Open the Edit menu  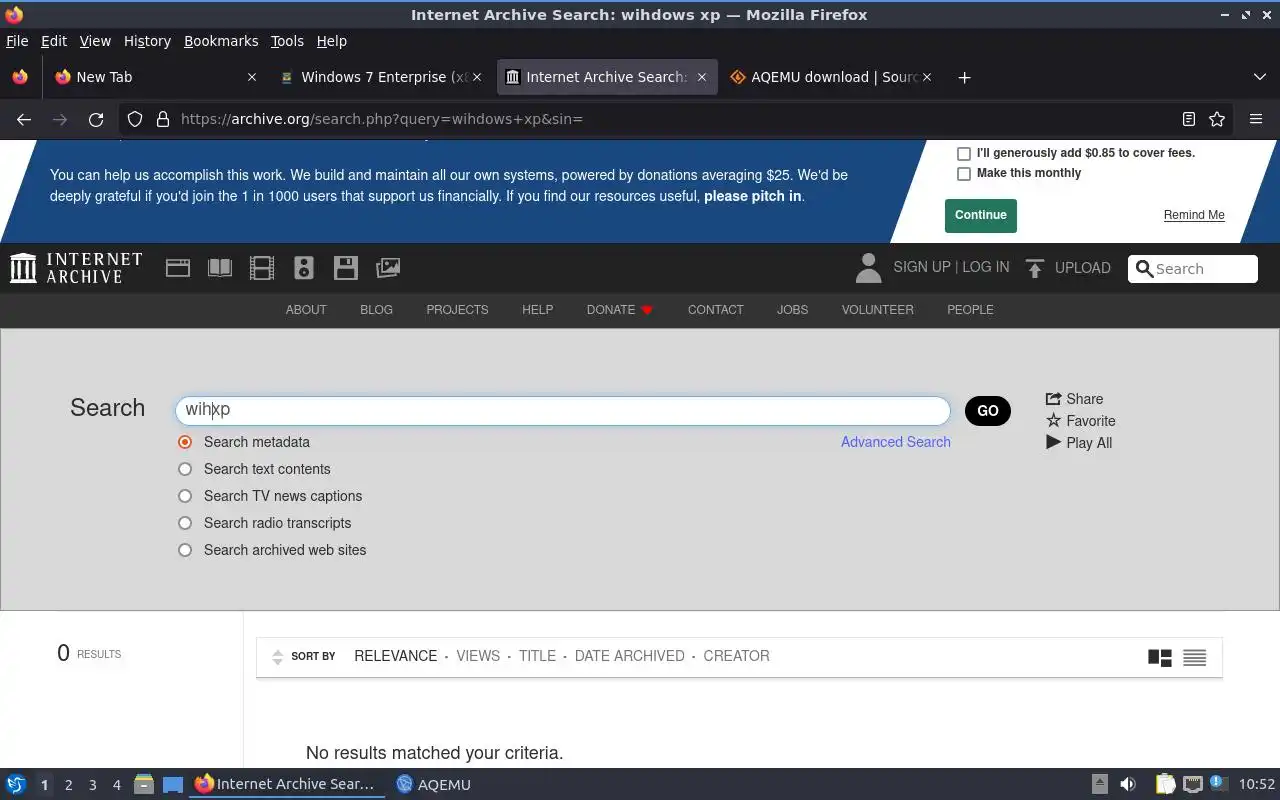click(54, 41)
